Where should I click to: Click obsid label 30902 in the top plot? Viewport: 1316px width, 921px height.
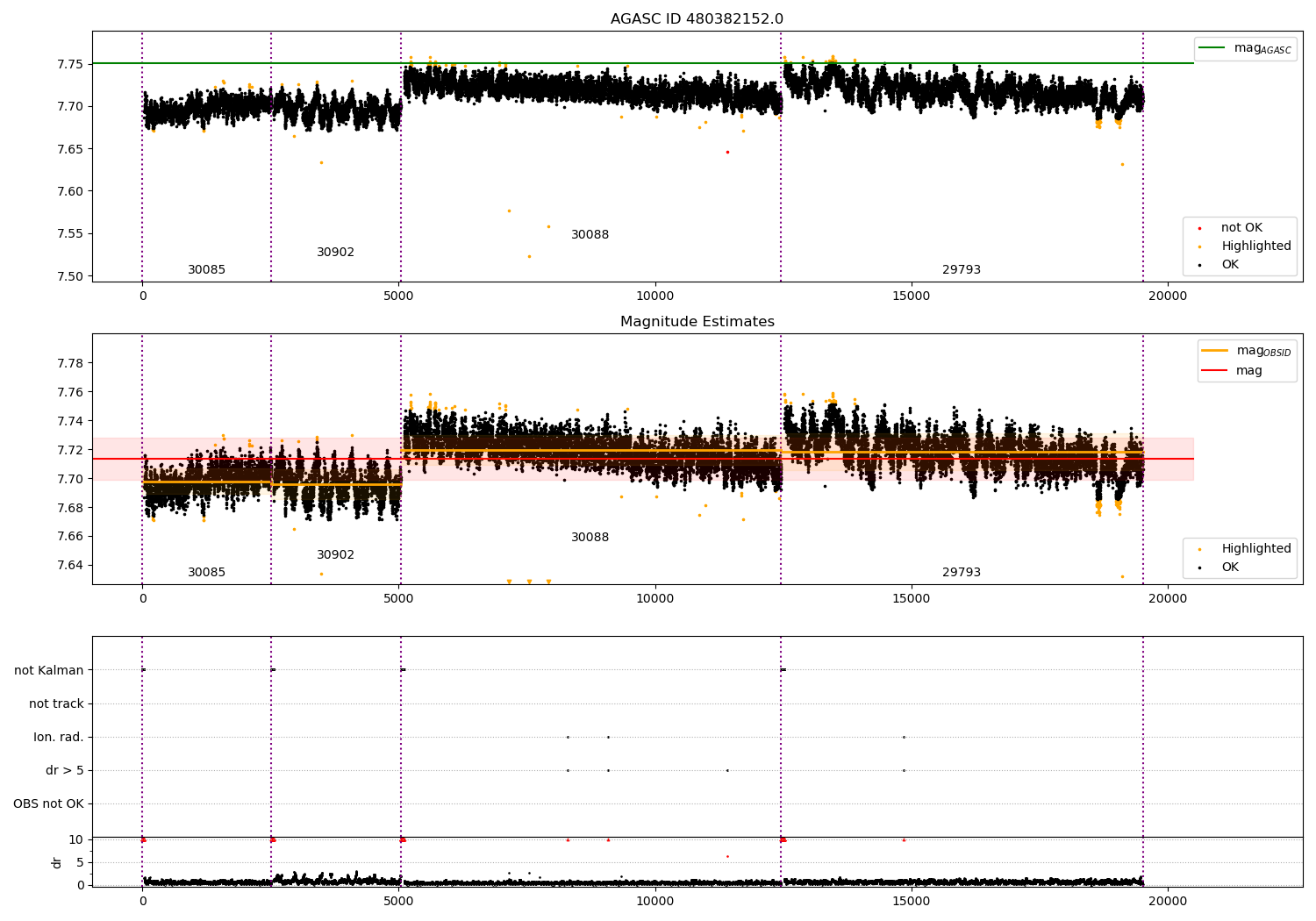point(335,253)
